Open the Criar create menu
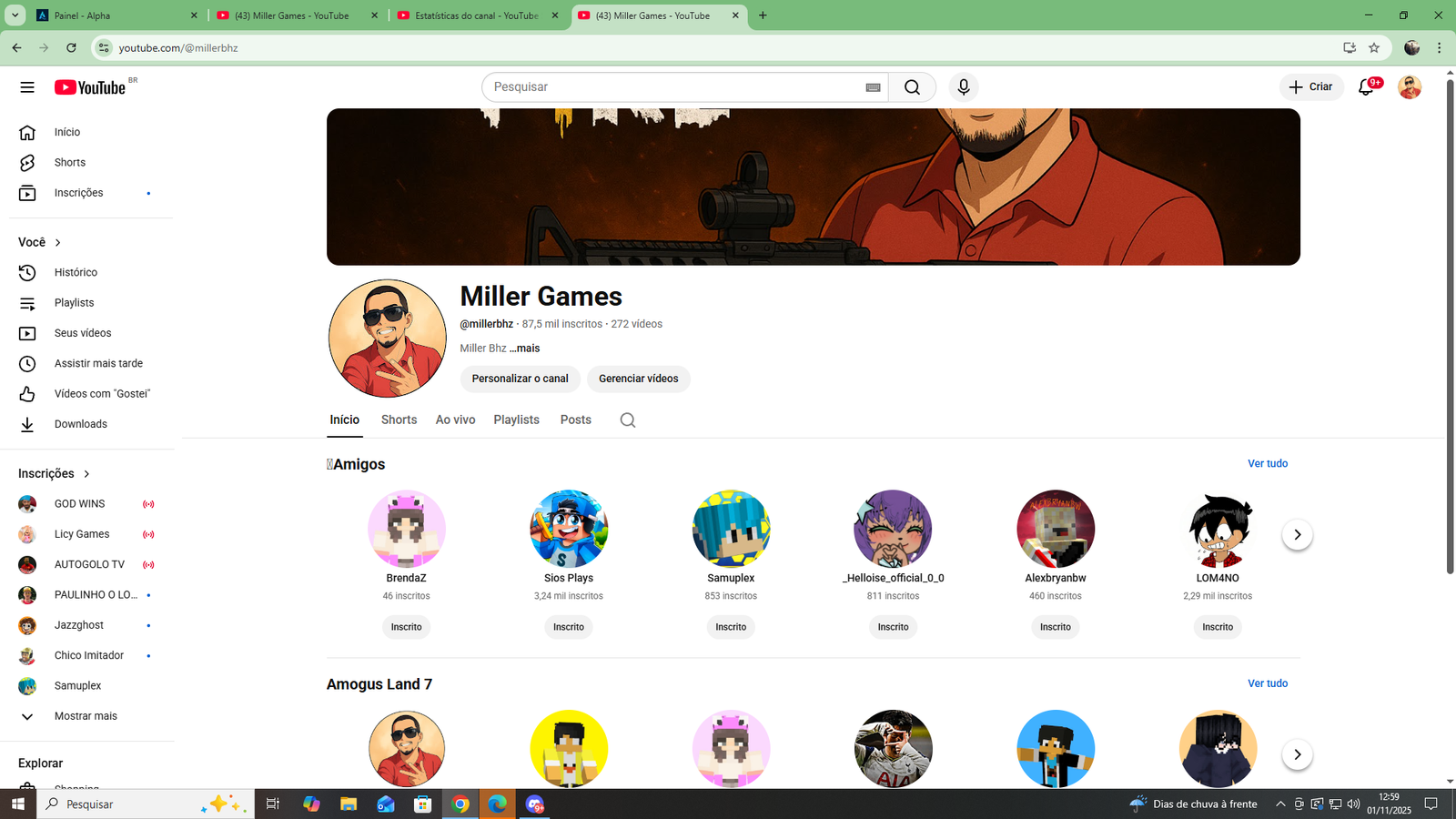Viewport: 1456px width, 819px height. tap(1311, 87)
